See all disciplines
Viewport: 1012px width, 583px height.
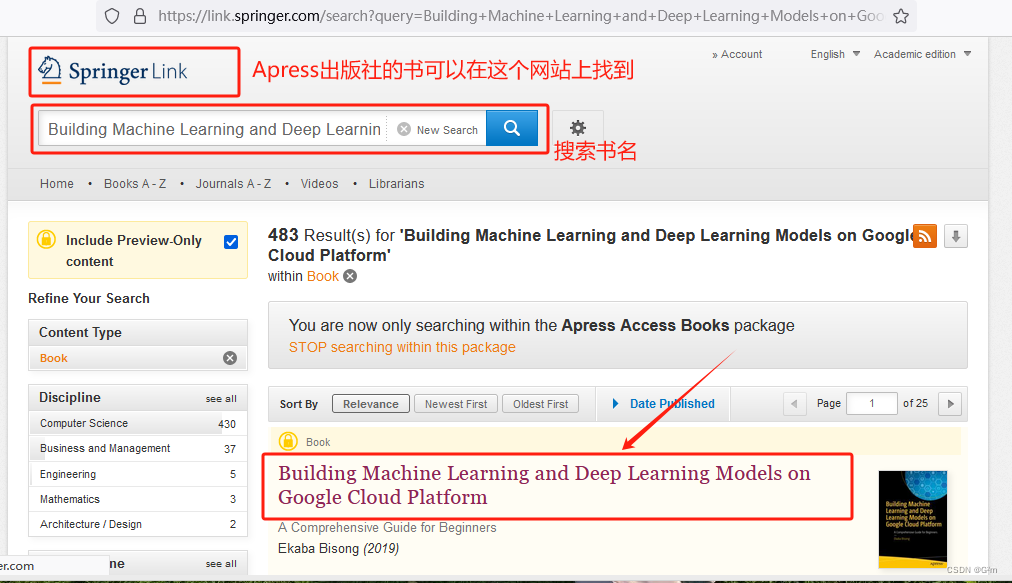[221, 399]
